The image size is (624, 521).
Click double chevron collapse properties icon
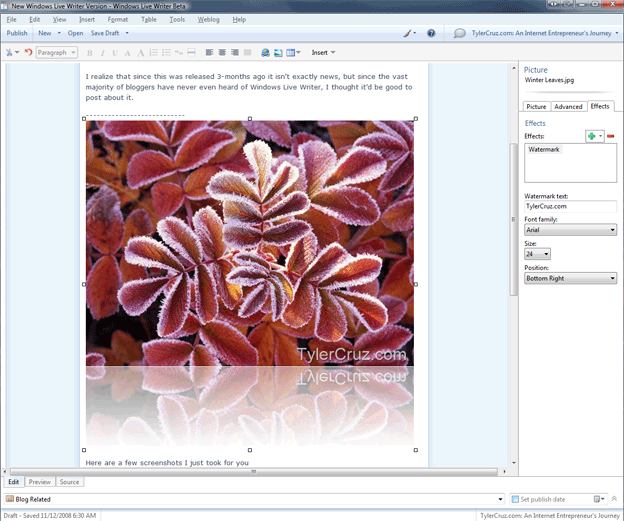614,499
